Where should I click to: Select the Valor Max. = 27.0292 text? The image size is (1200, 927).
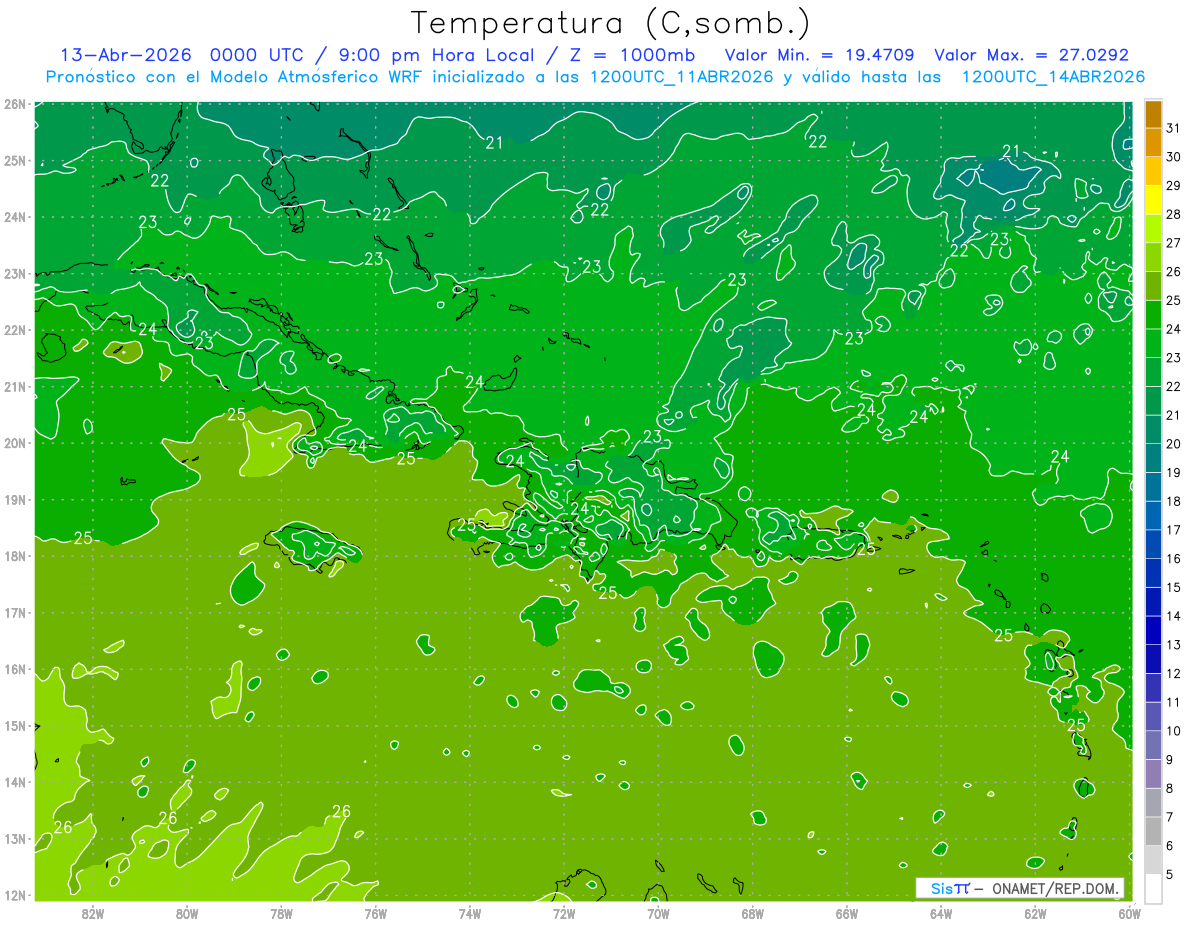[1031, 55]
